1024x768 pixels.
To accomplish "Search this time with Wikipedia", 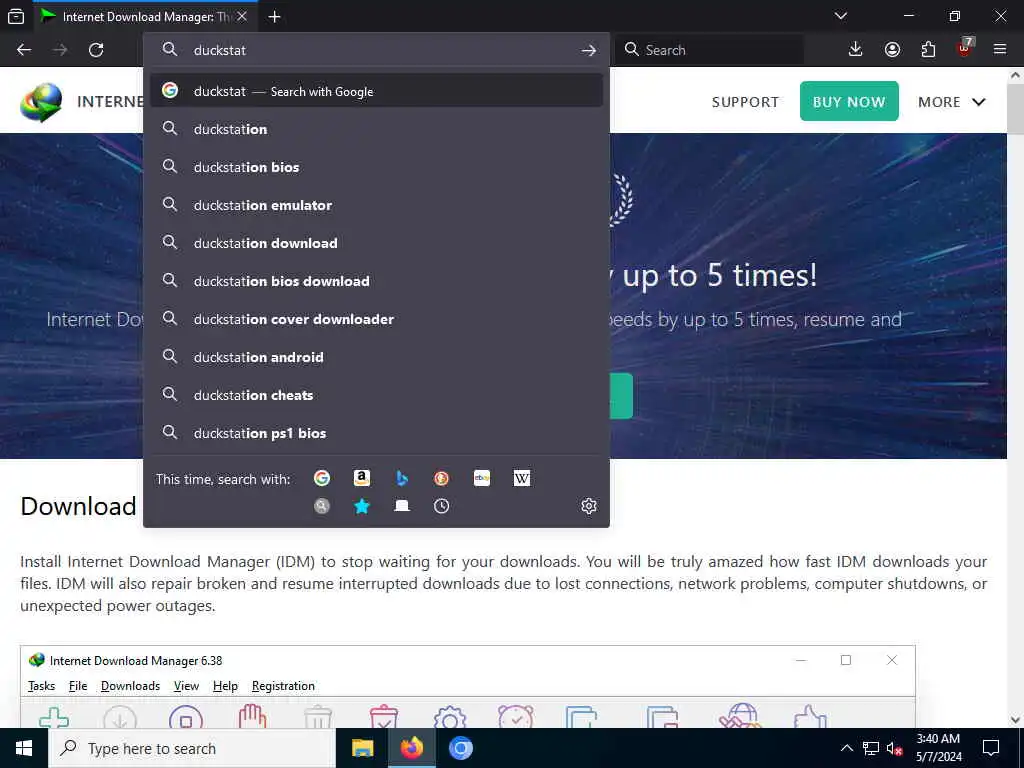I will coord(522,478).
